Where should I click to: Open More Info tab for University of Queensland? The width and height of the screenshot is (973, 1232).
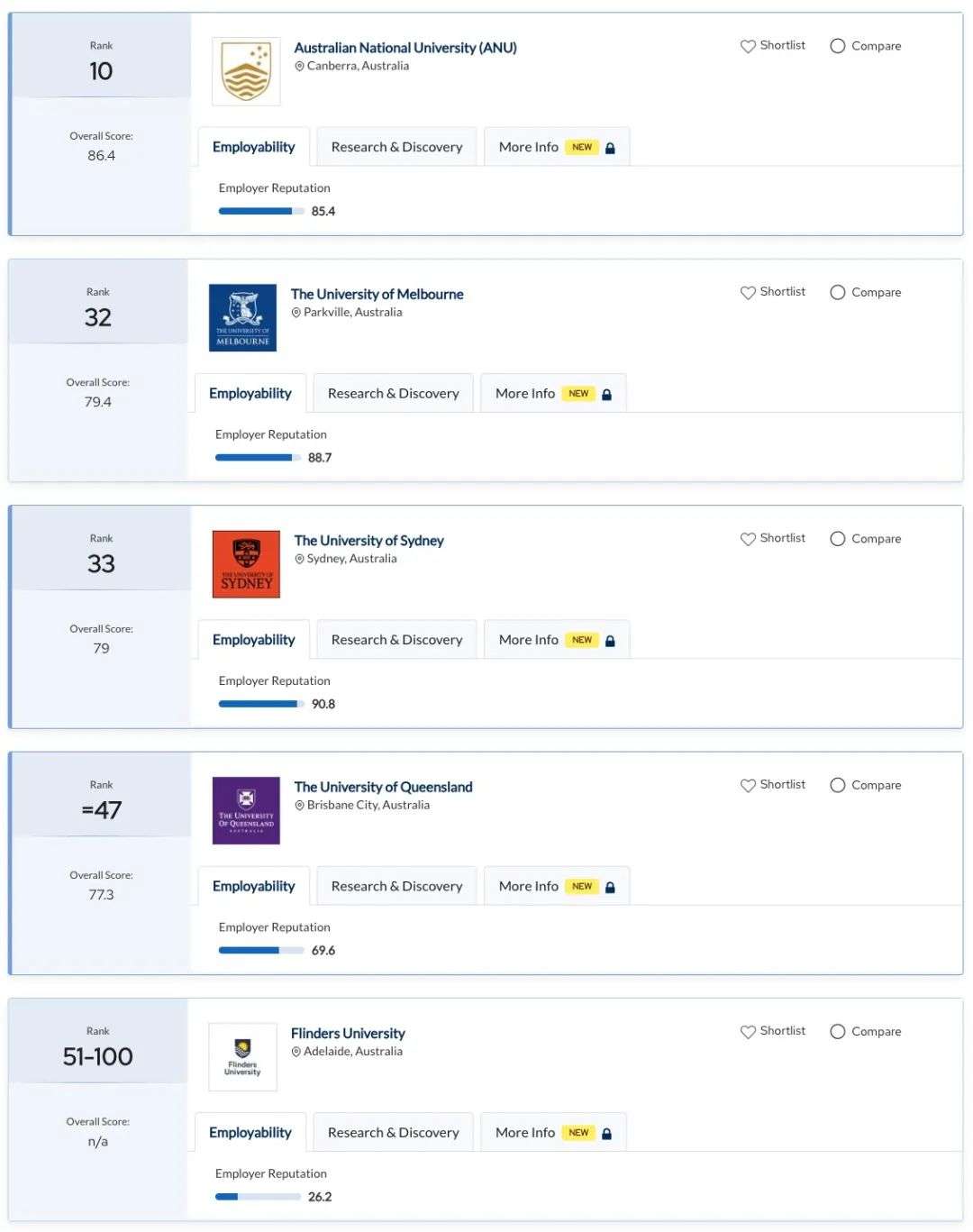(x=557, y=886)
